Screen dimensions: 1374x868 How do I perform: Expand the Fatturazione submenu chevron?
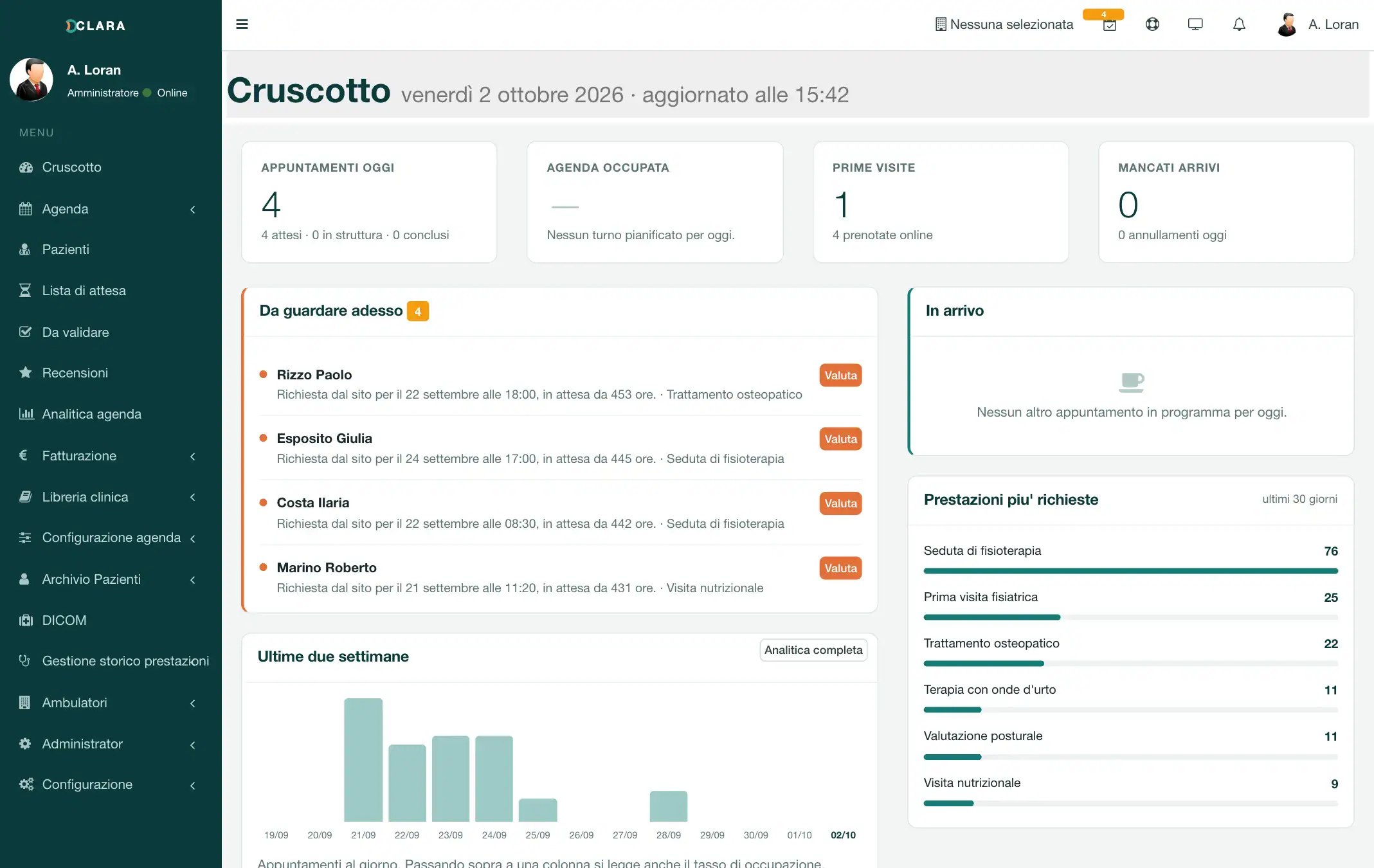click(x=192, y=457)
